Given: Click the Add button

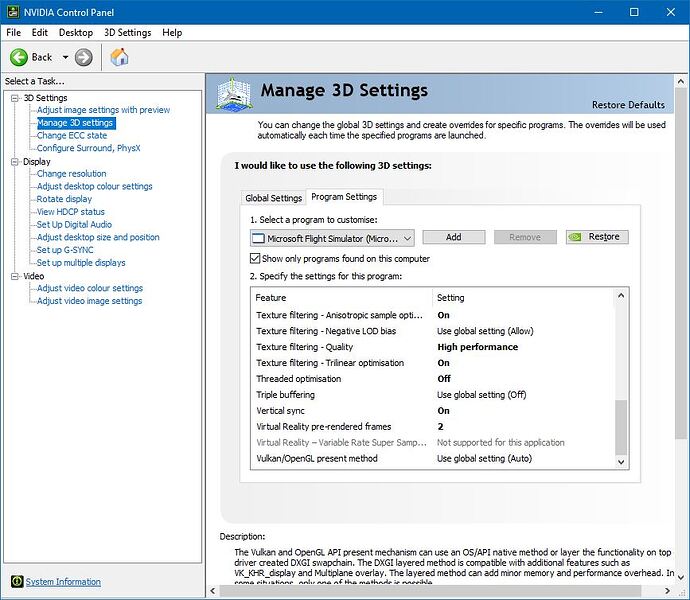Looking at the screenshot, I should (454, 237).
